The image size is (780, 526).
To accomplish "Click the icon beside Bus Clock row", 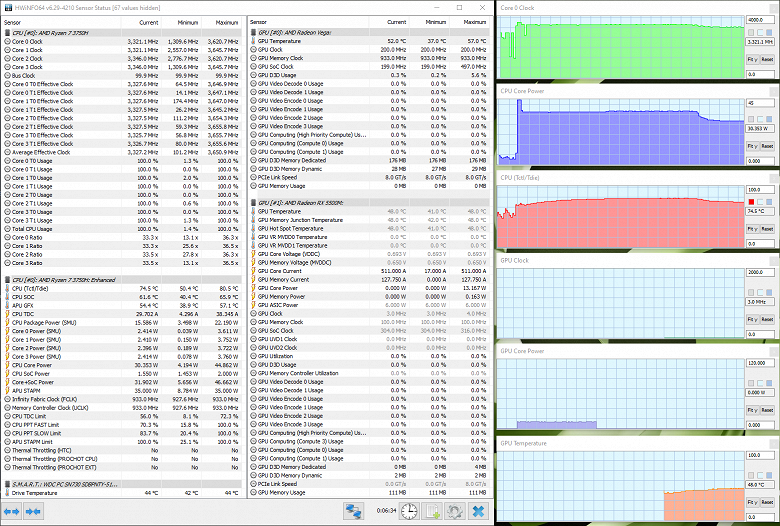I will [7, 76].
